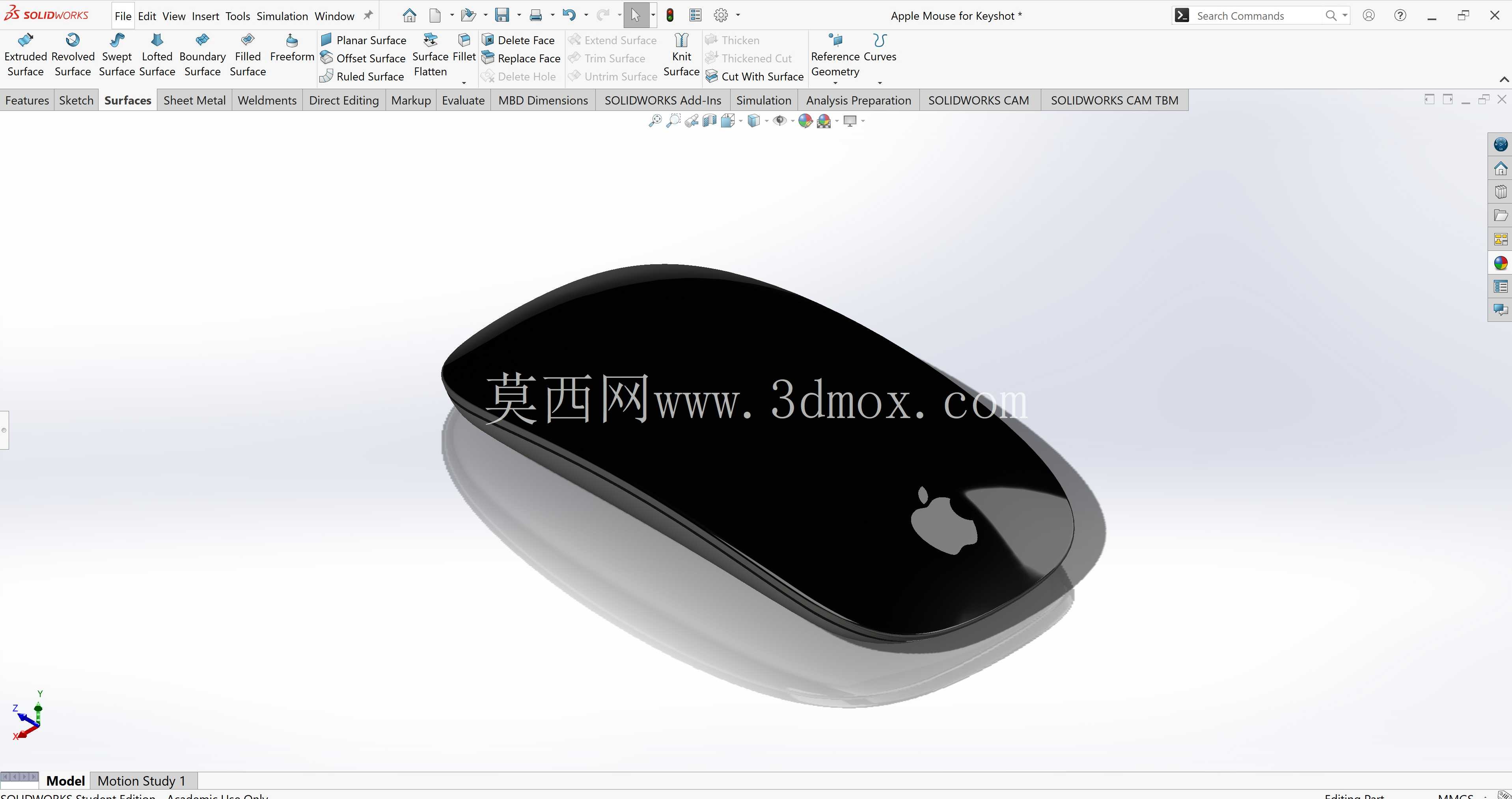This screenshot has height=799, width=1512.
Task: Choose the Lofted Surface tool
Action: click(157, 56)
